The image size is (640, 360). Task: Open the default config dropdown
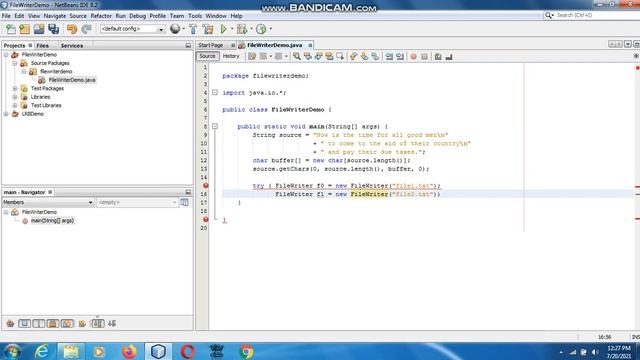click(132, 29)
